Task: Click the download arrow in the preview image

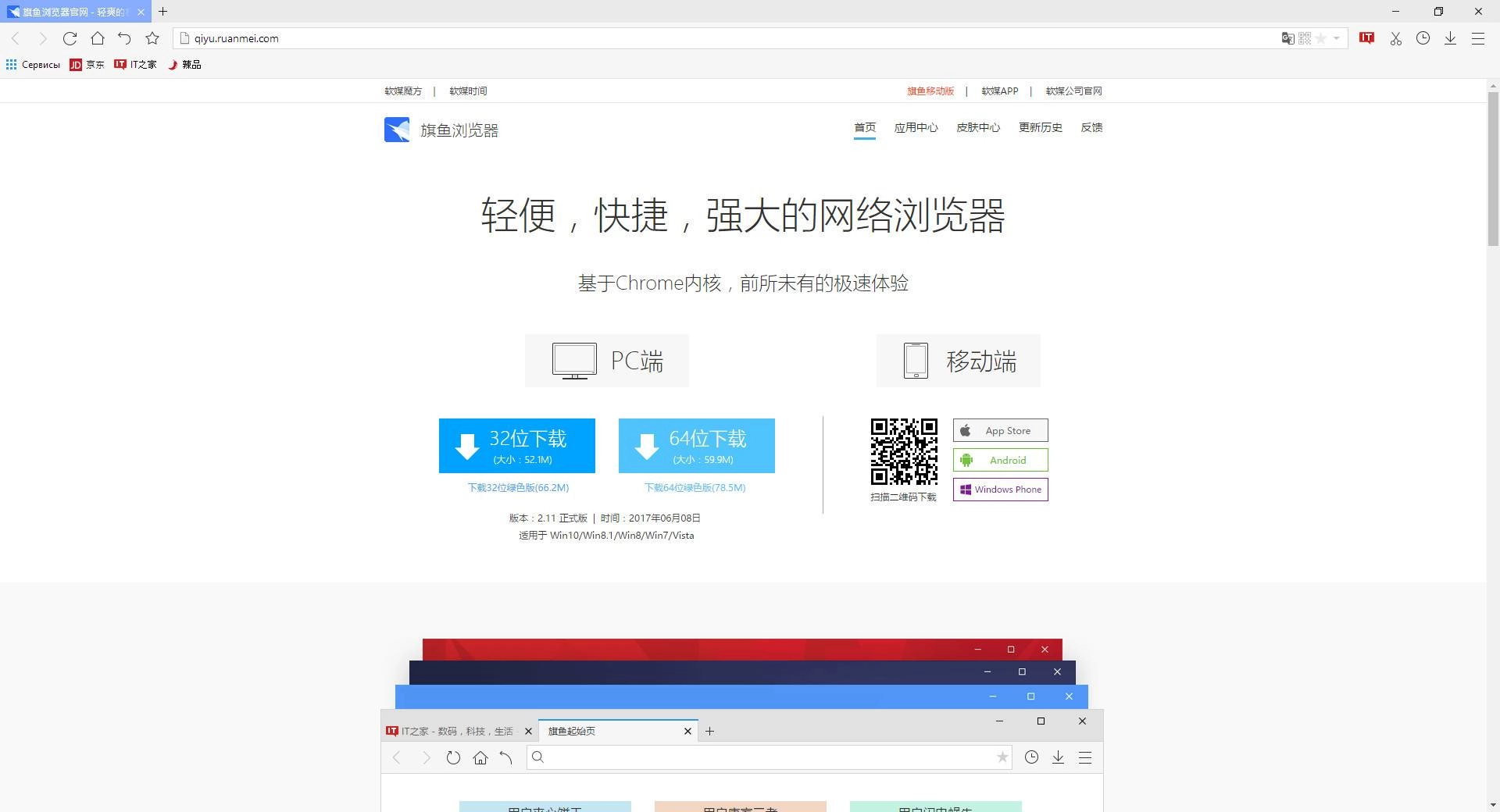Action: click(1058, 757)
